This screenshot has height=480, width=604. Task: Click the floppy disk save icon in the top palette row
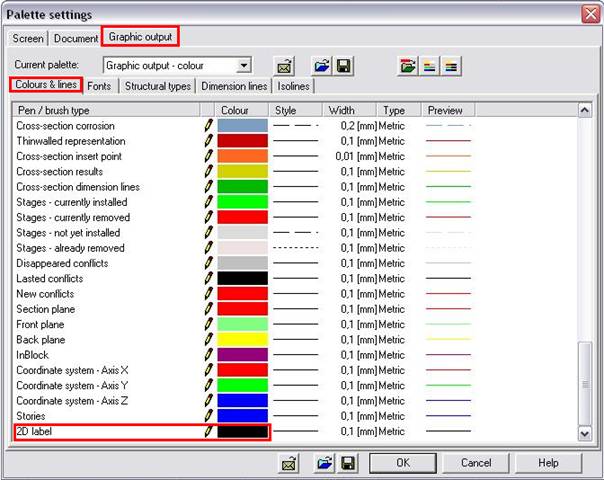(x=343, y=66)
